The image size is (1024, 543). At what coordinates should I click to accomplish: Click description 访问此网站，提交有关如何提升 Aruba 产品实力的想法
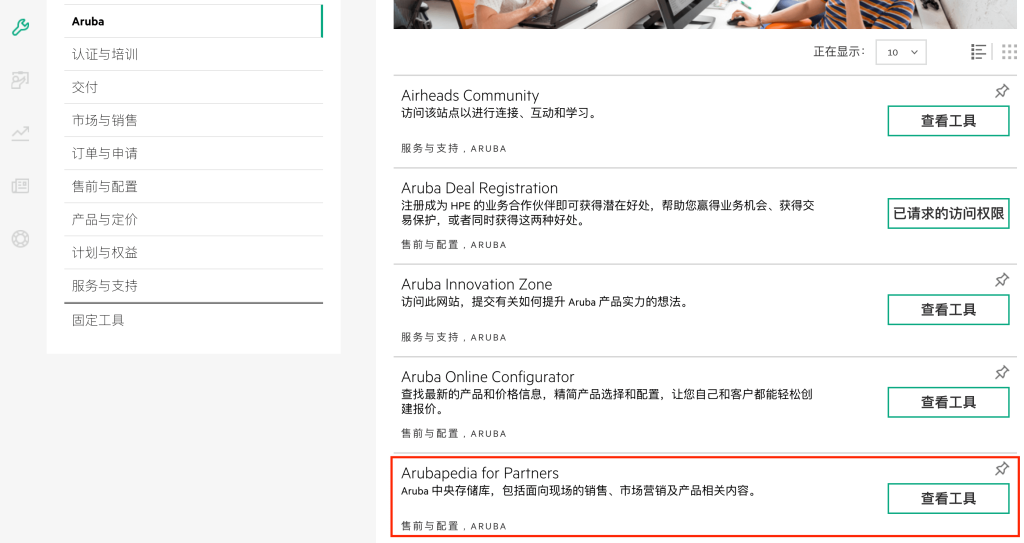click(x=545, y=302)
